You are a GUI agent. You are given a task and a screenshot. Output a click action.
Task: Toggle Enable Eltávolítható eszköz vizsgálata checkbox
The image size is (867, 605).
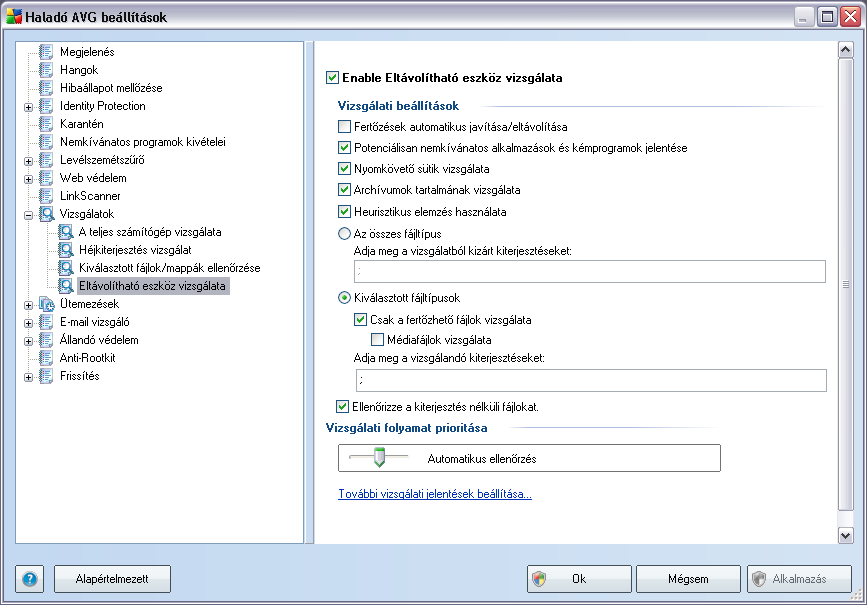tap(332, 77)
